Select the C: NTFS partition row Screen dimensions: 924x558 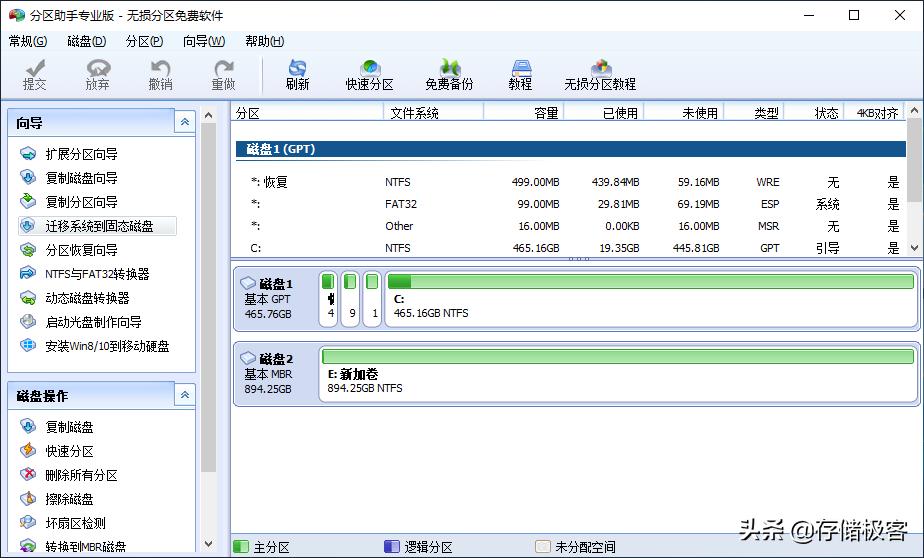[x=570, y=248]
